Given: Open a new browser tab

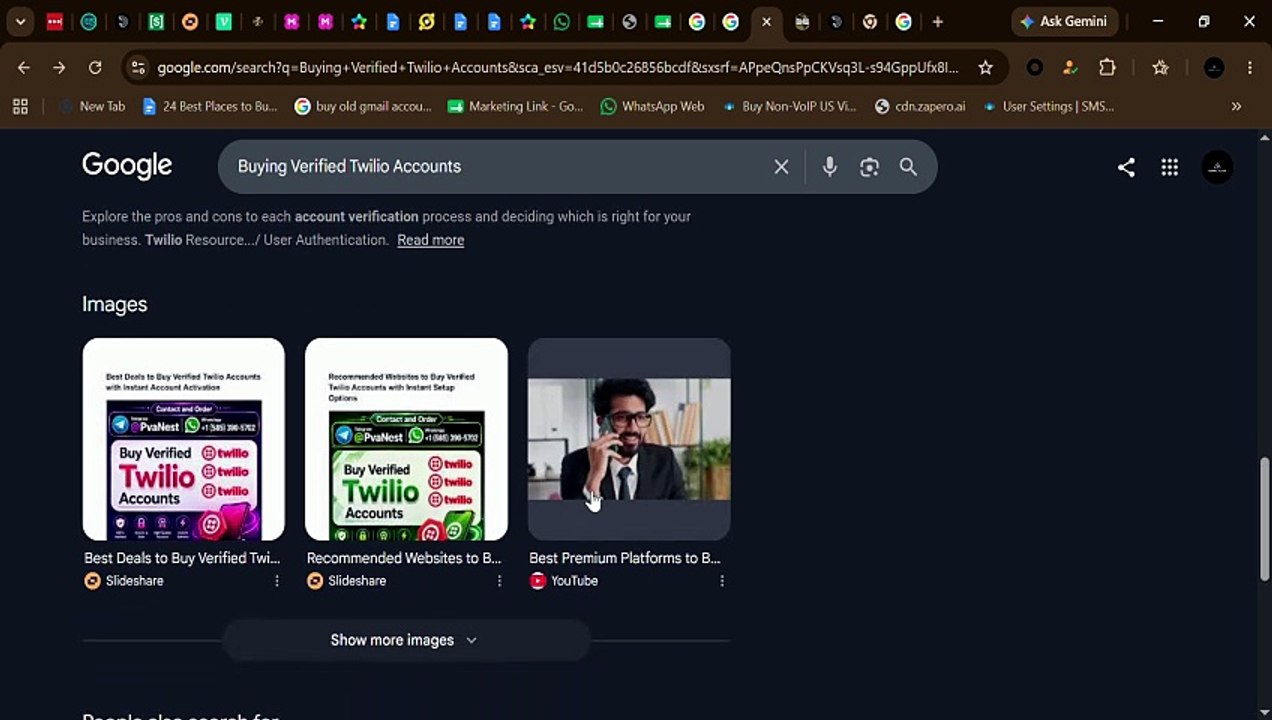Looking at the screenshot, I should click(x=937, y=22).
